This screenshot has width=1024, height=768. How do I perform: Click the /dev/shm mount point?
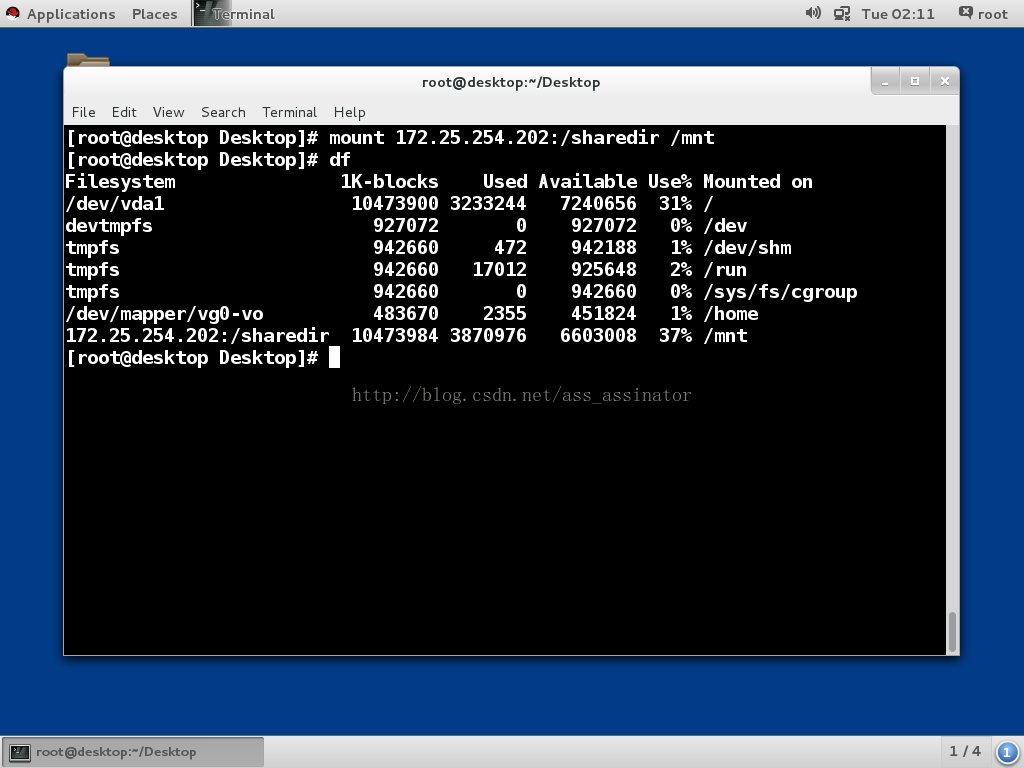click(x=747, y=248)
